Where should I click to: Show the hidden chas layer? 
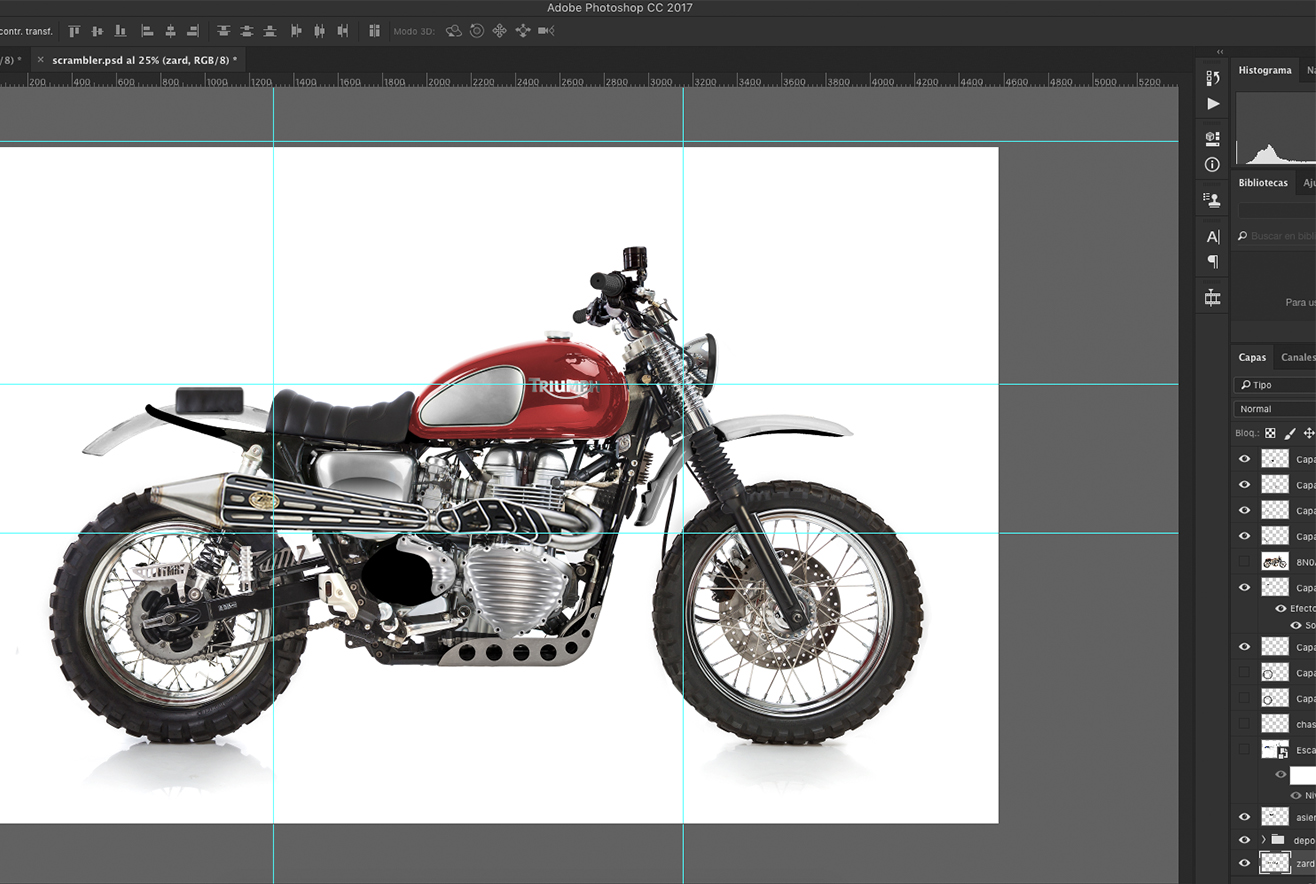pos(1245,724)
